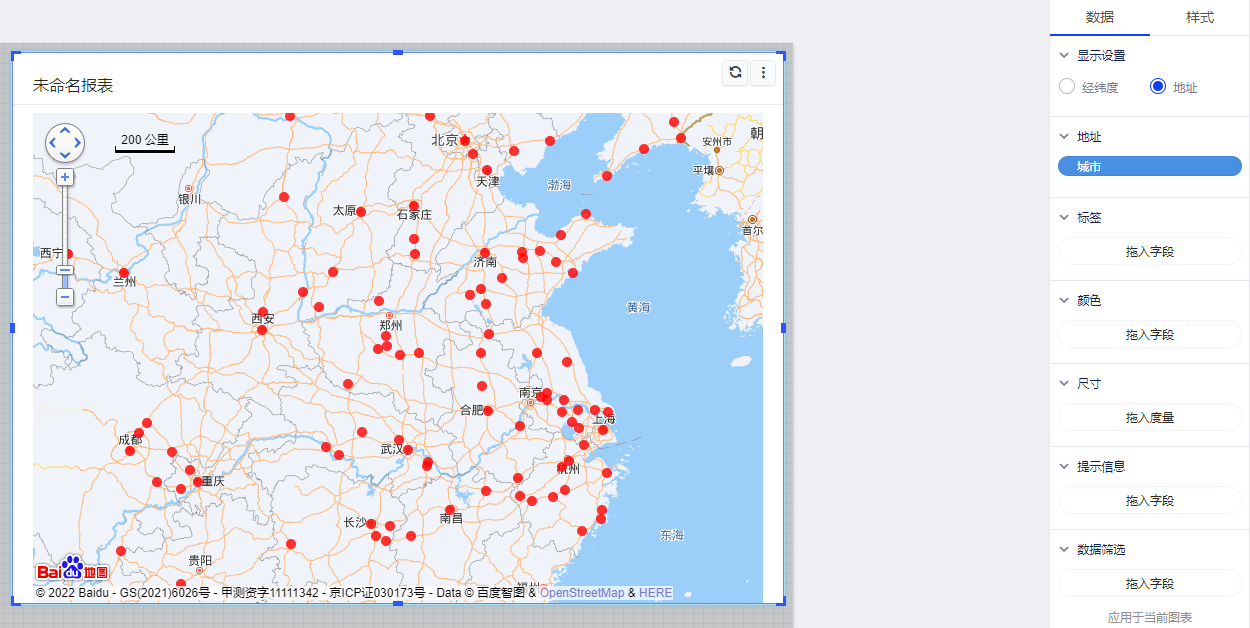Click the map zoom out minus button

65,297
